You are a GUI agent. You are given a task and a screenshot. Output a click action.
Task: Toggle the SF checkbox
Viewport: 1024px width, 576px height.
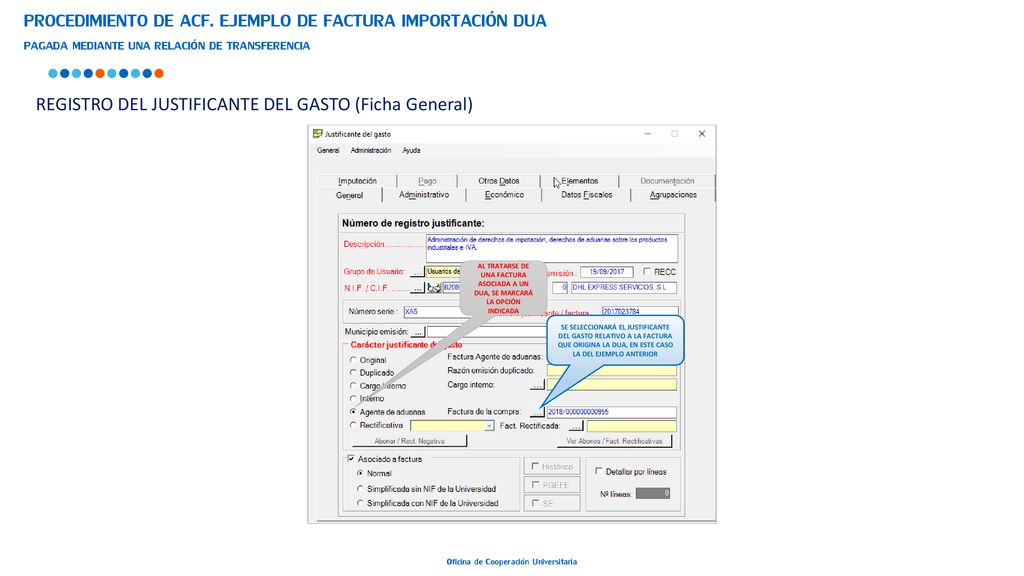click(x=535, y=503)
